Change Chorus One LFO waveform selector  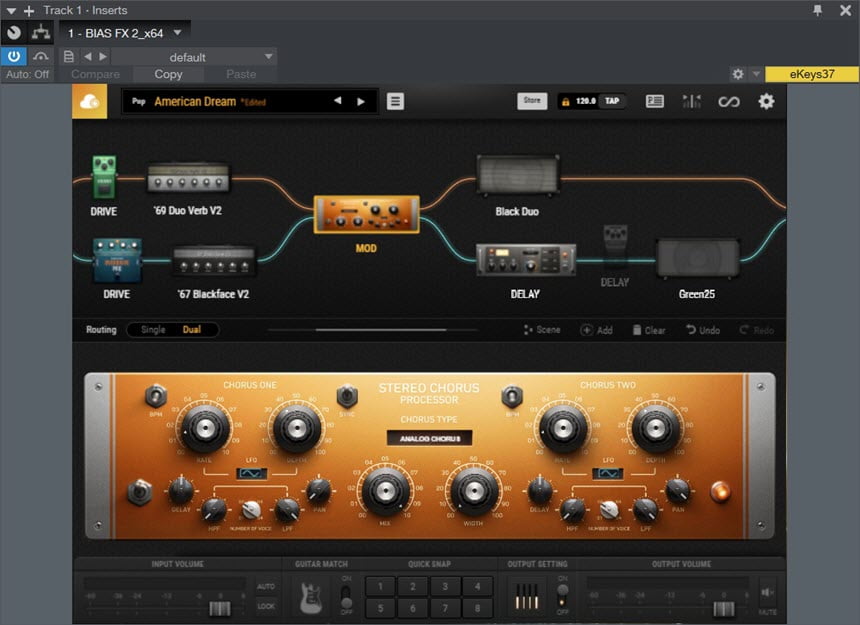[x=252, y=474]
